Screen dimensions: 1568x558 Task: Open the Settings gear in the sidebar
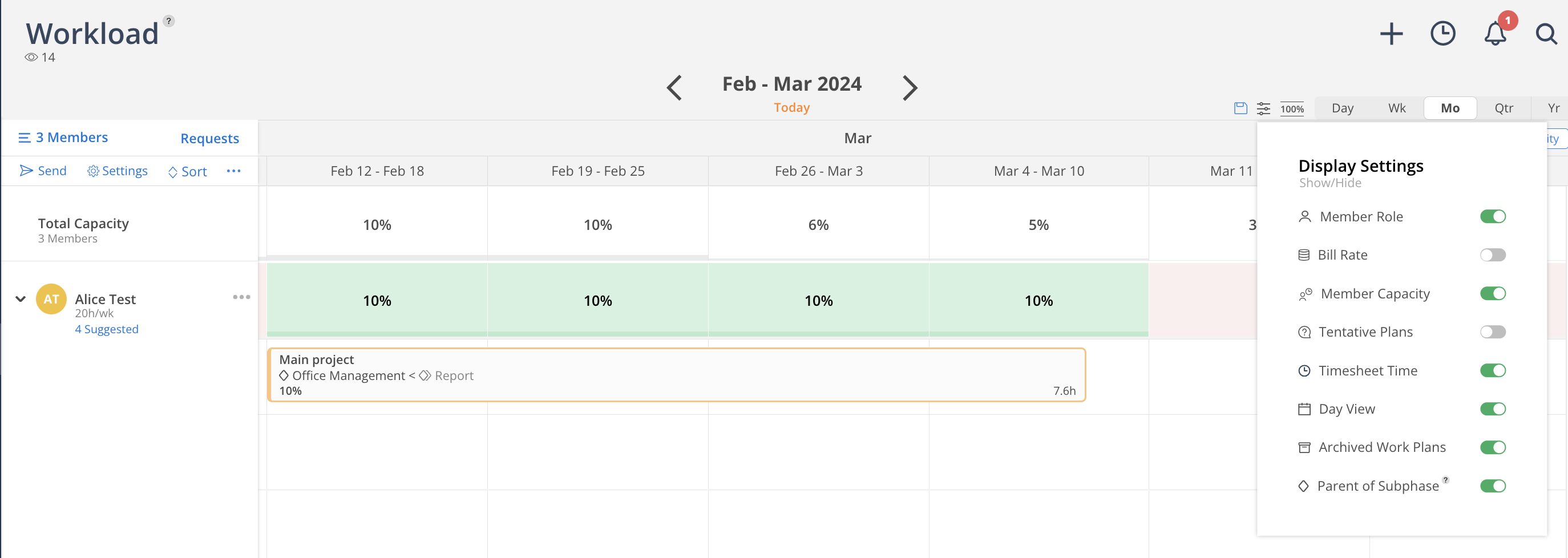point(94,171)
